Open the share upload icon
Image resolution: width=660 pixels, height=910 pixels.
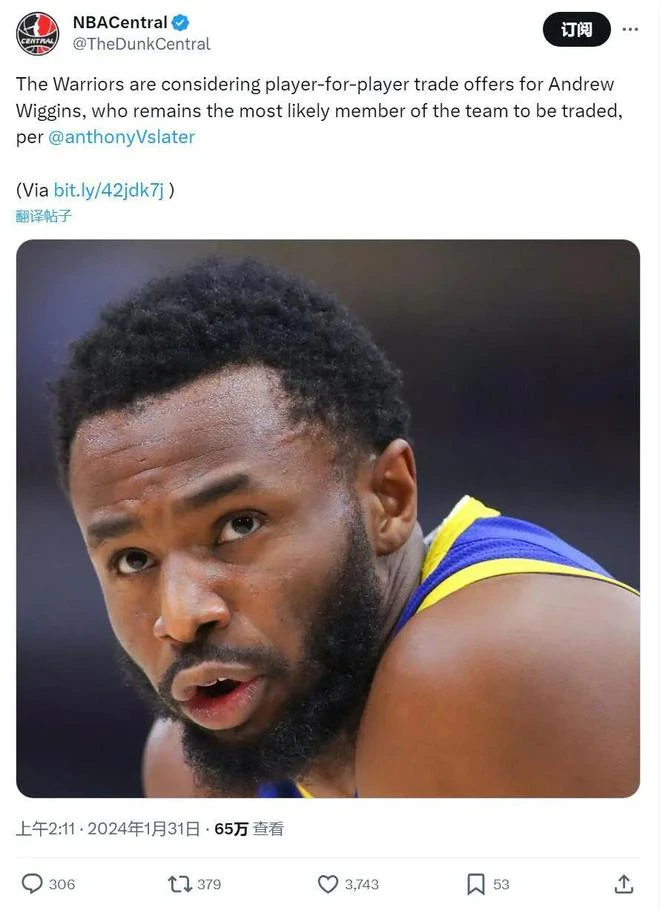(623, 884)
